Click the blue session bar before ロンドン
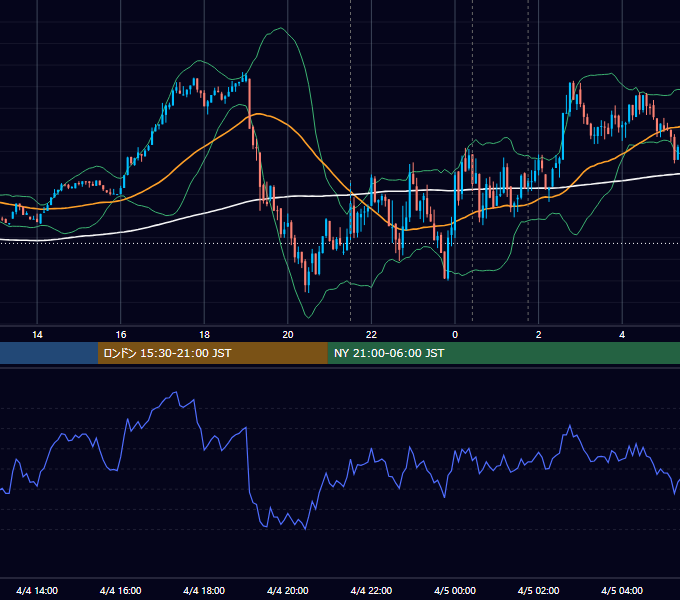Viewport: 680px width, 600px height. [x=49, y=353]
